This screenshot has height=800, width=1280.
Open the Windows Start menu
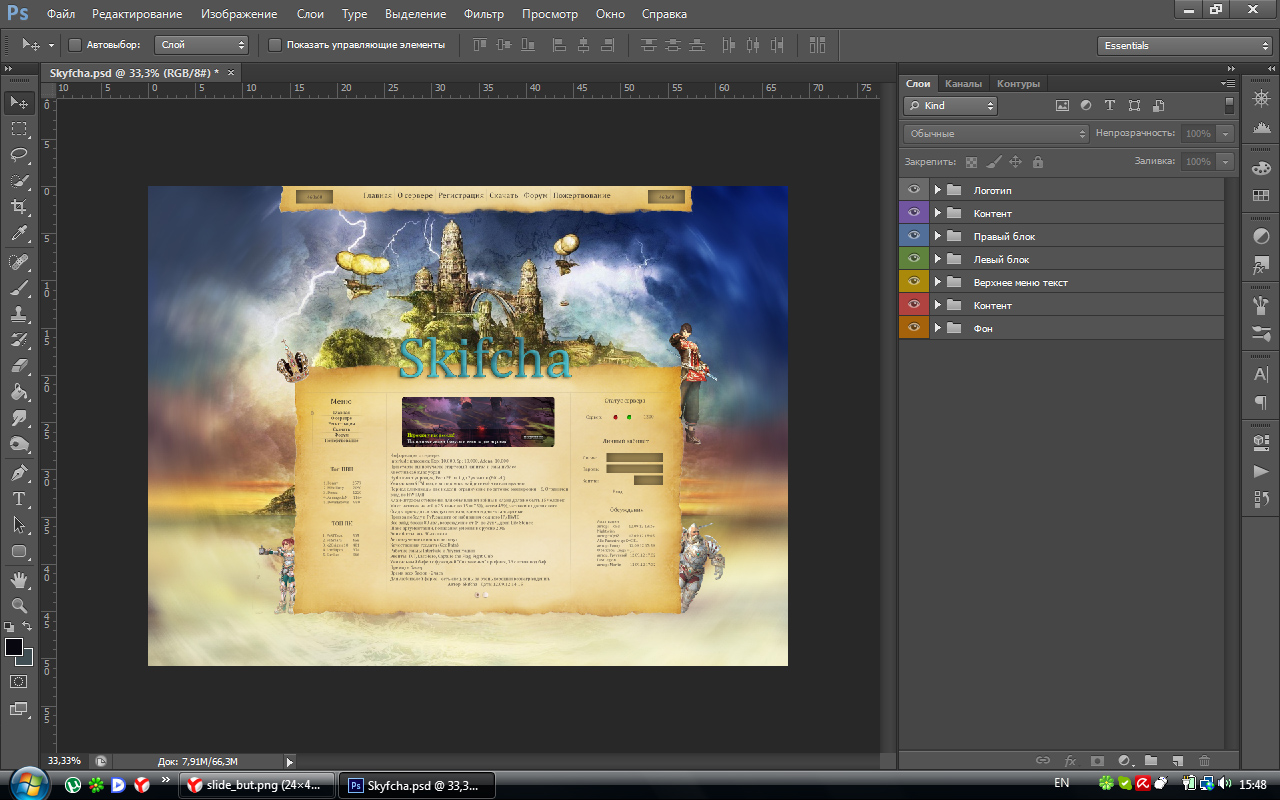pyautogui.click(x=28, y=783)
